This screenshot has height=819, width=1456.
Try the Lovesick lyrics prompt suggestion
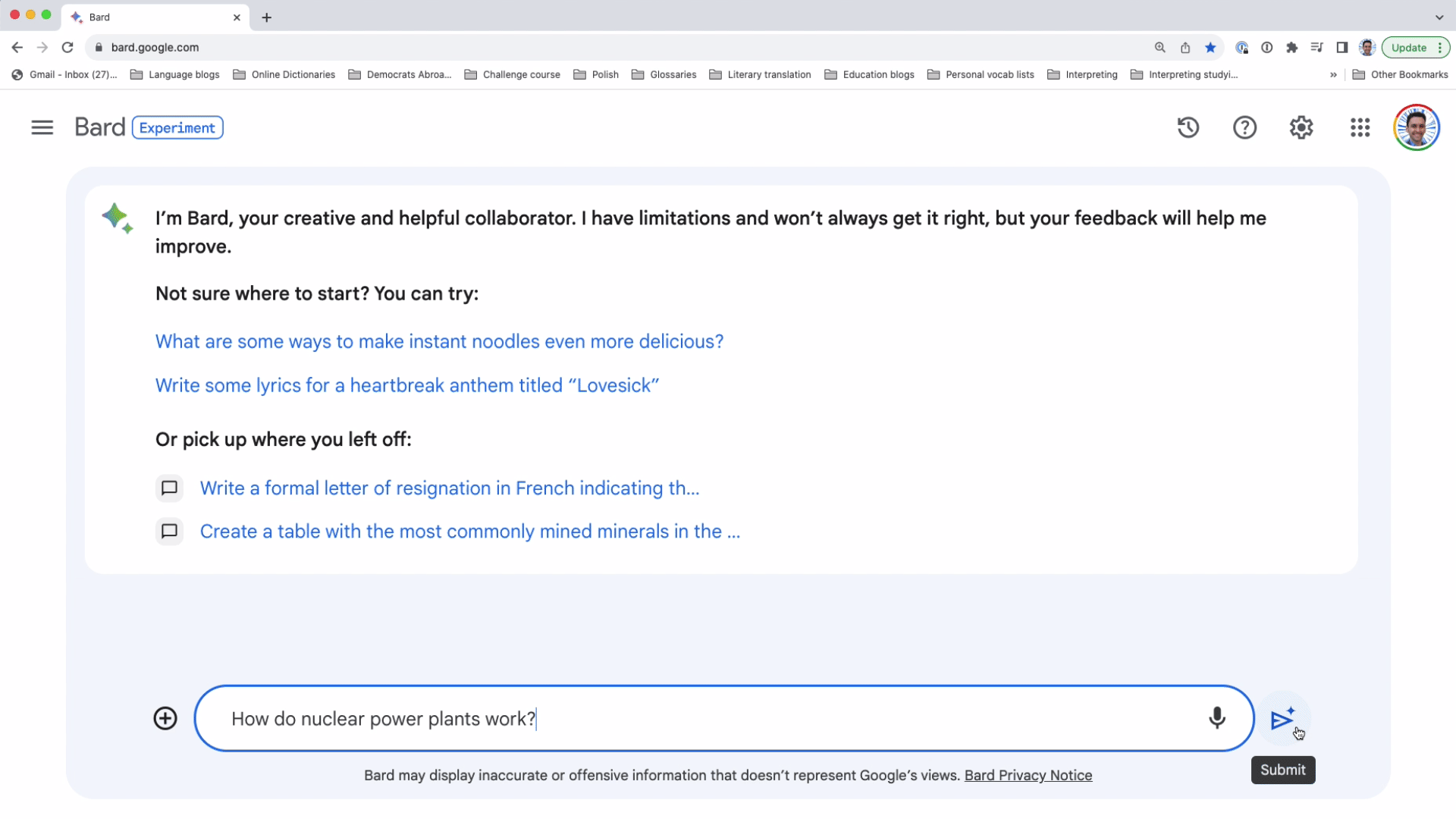coord(407,385)
